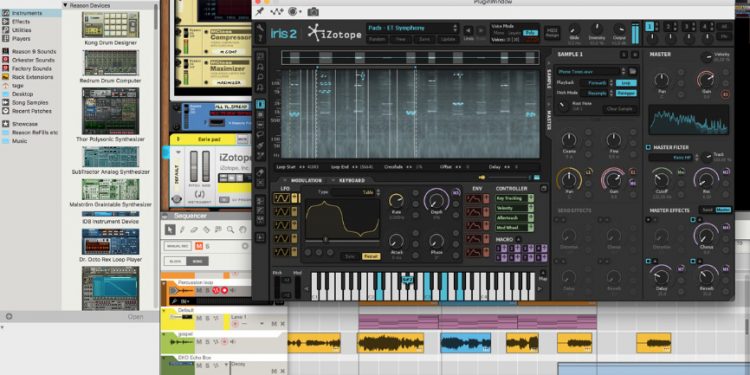This screenshot has width=750, height=375.
Task: Select the Thor Polysonic Synthesizer thumbnail
Action: 110,111
